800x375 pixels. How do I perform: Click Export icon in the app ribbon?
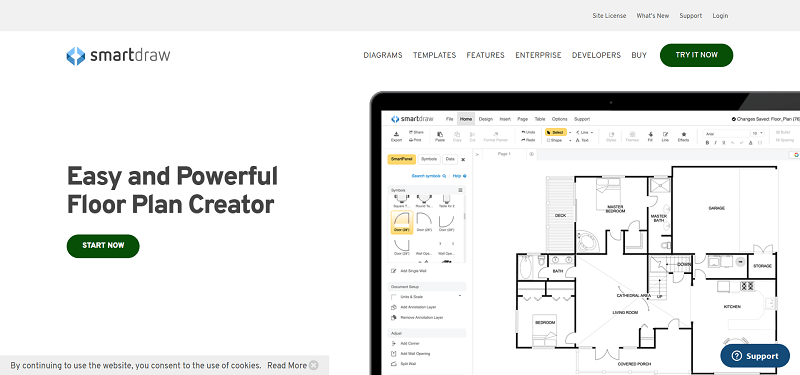396,137
